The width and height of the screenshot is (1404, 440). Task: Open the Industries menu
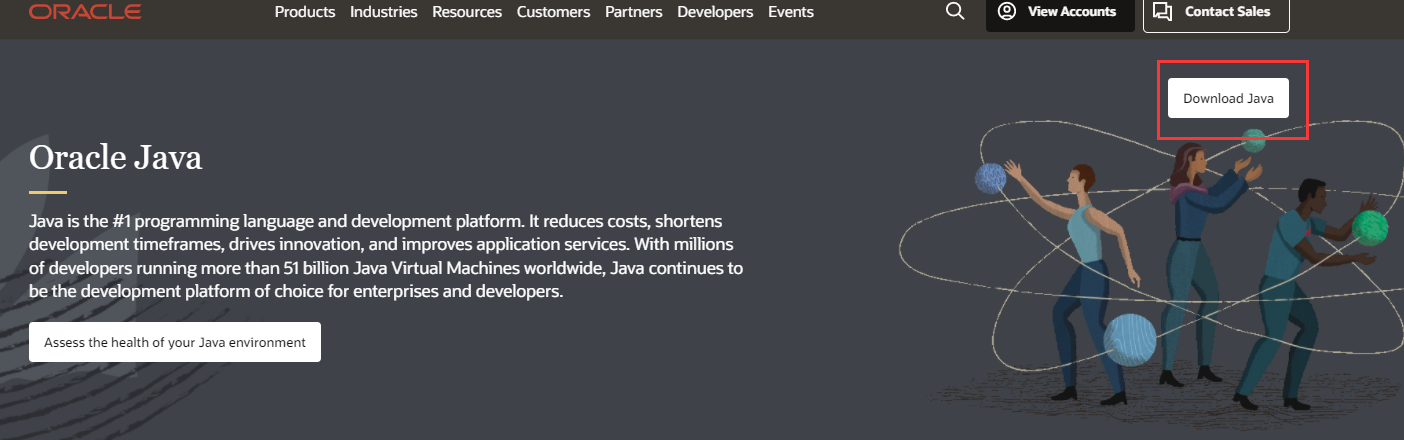click(x=383, y=12)
